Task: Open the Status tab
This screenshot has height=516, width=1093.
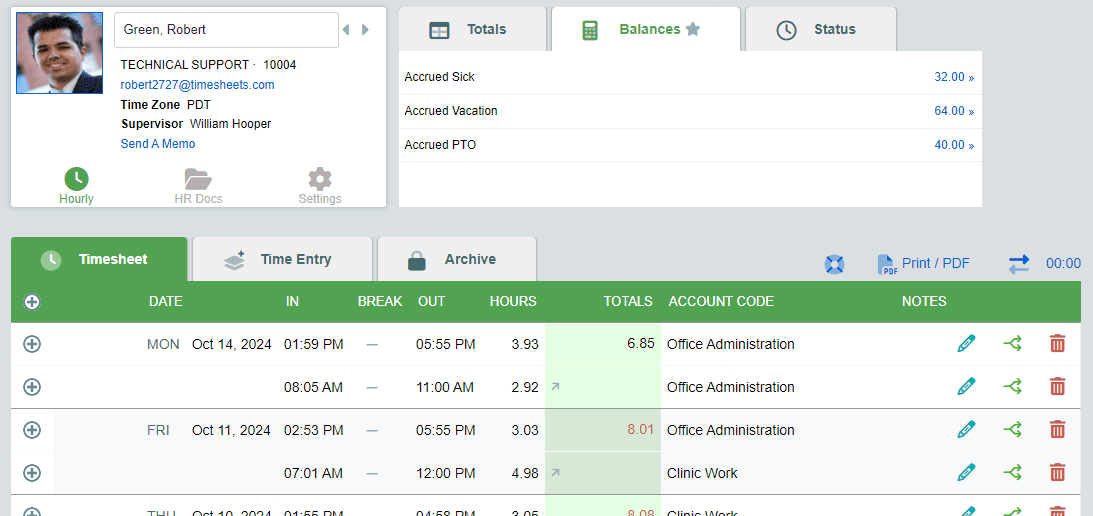Action: pyautogui.click(x=820, y=30)
